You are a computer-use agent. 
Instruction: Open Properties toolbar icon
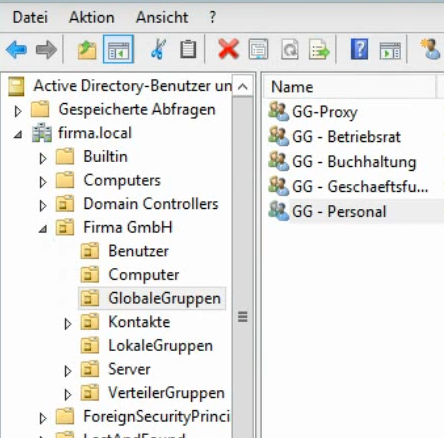click(x=258, y=49)
